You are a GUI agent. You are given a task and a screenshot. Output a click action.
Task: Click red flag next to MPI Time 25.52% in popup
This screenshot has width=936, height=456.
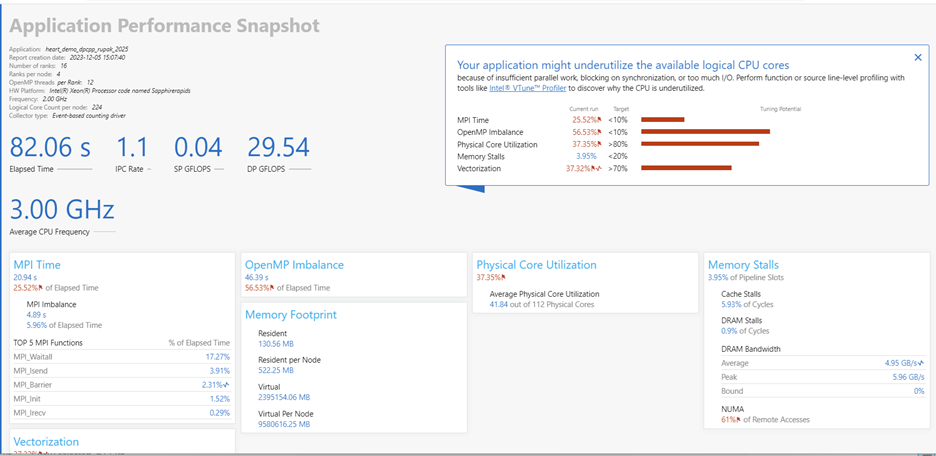coord(601,120)
